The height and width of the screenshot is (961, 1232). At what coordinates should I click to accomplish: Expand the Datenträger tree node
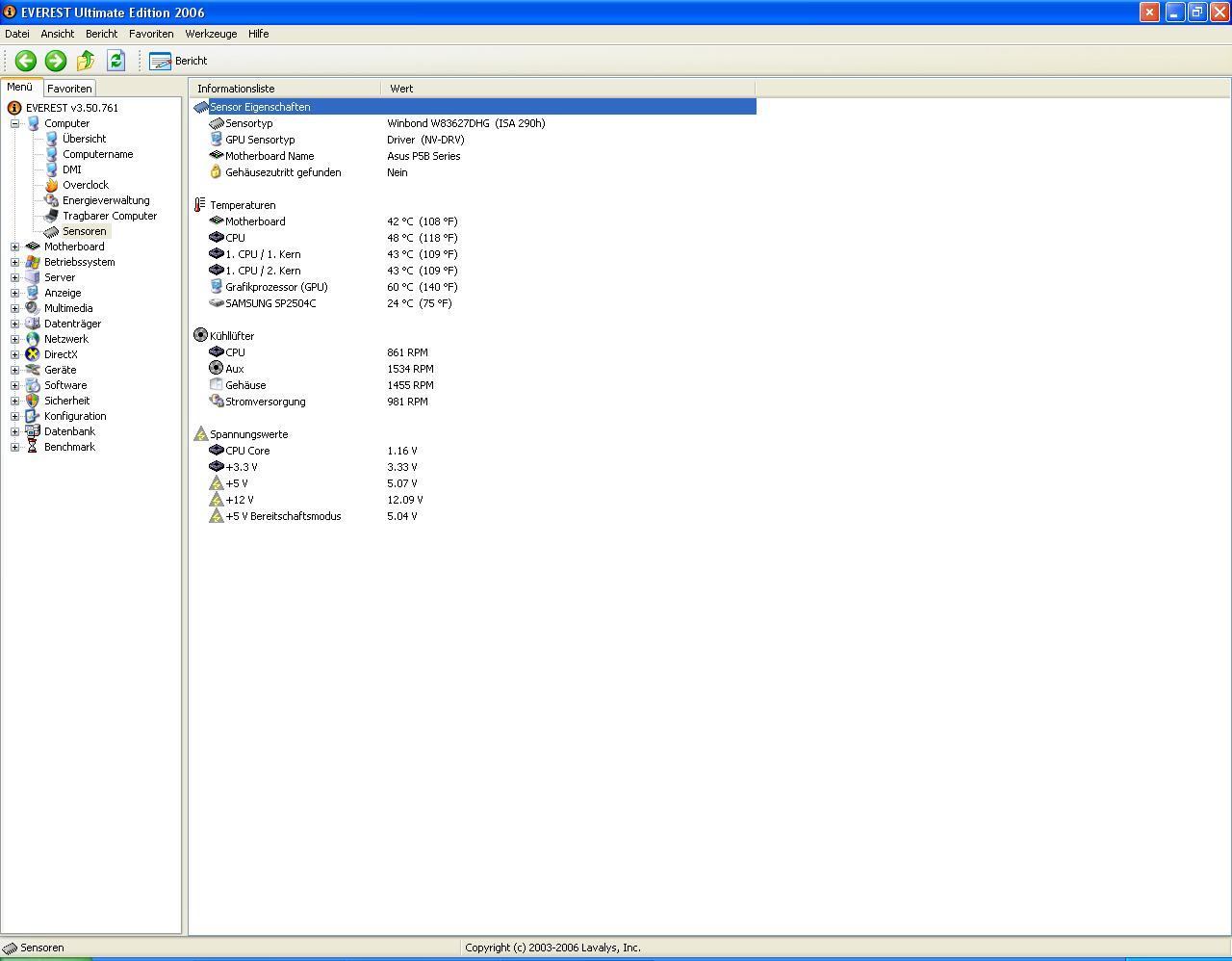(14, 324)
